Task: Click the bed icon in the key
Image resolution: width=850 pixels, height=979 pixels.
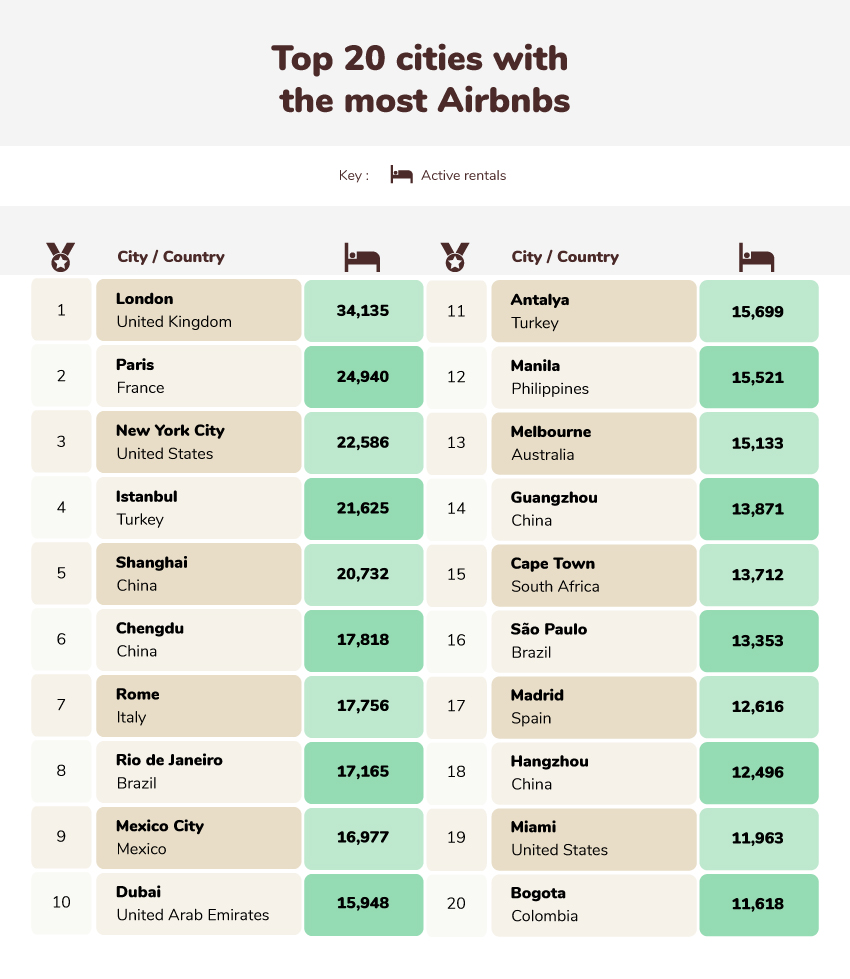Action: (x=401, y=175)
